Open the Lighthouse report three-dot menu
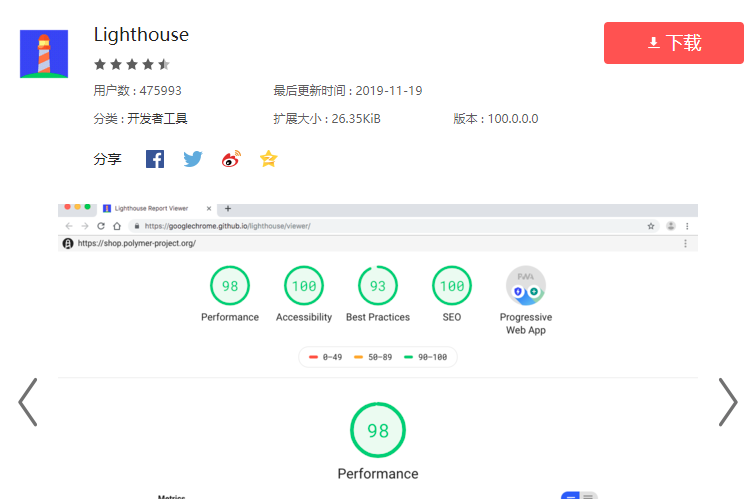This screenshot has height=499, width=755. 685,244
